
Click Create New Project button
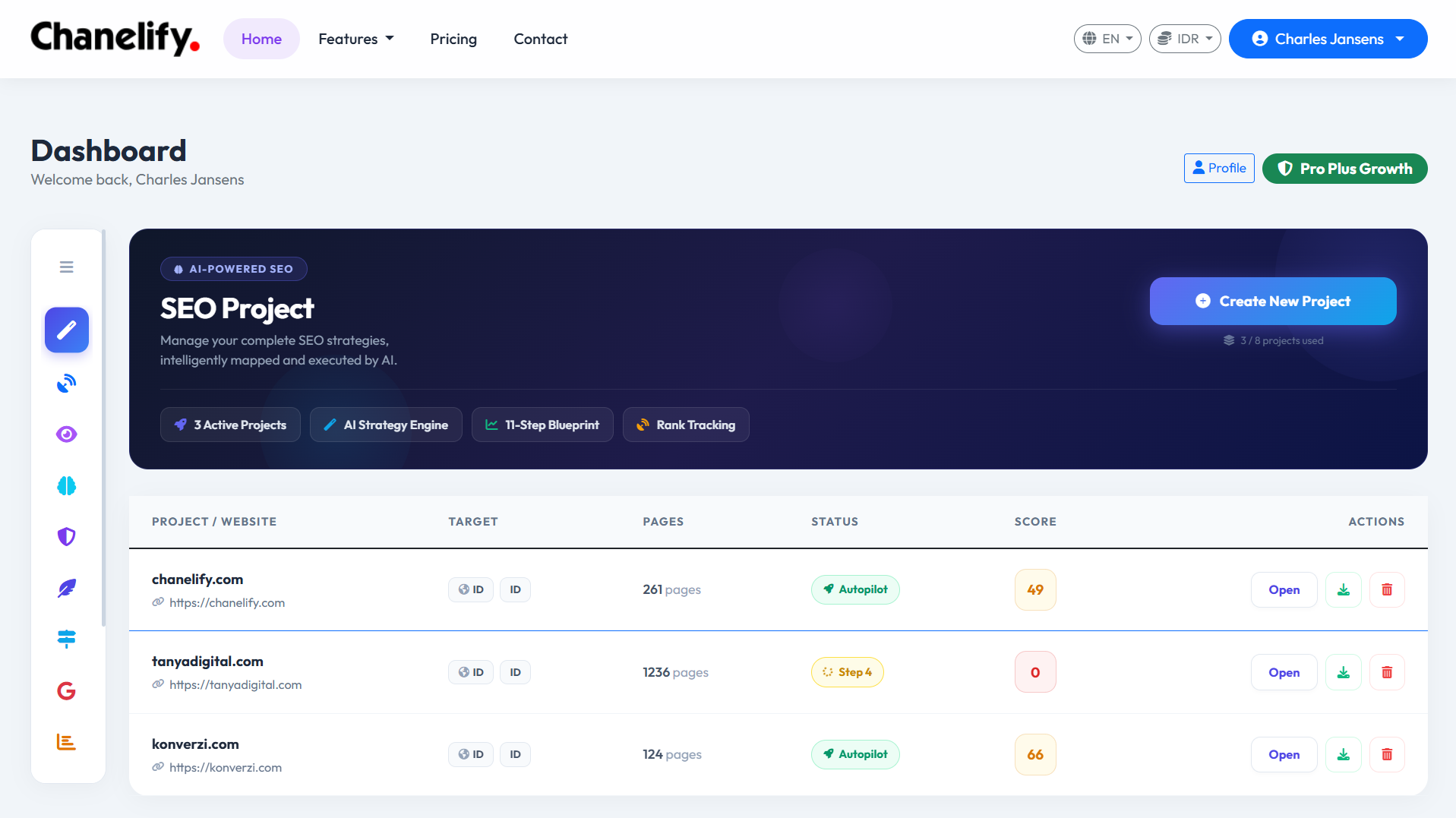[1273, 302]
